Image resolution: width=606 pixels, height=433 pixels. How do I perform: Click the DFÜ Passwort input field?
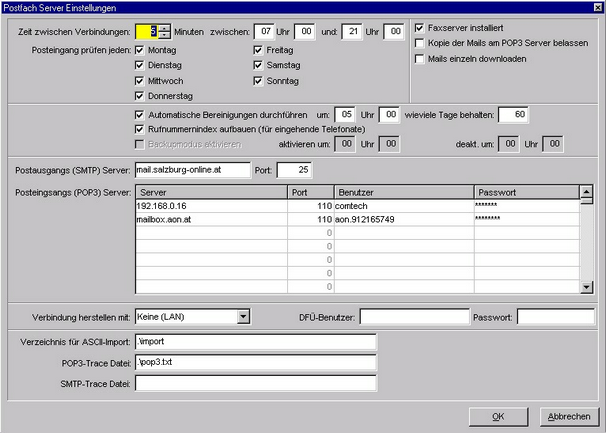tap(556, 317)
